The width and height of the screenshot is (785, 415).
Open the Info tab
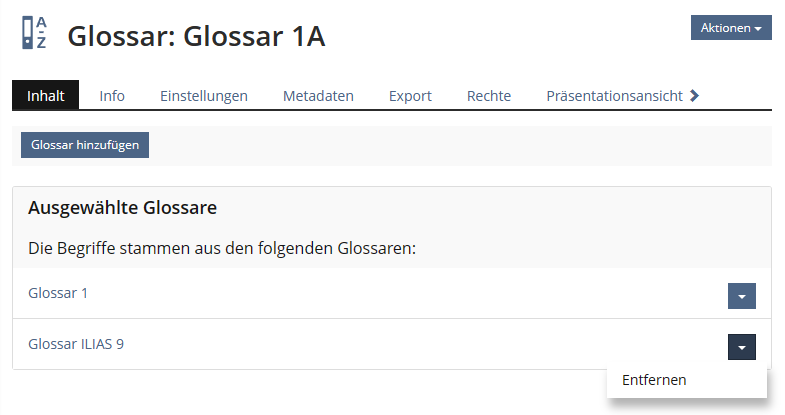(112, 96)
